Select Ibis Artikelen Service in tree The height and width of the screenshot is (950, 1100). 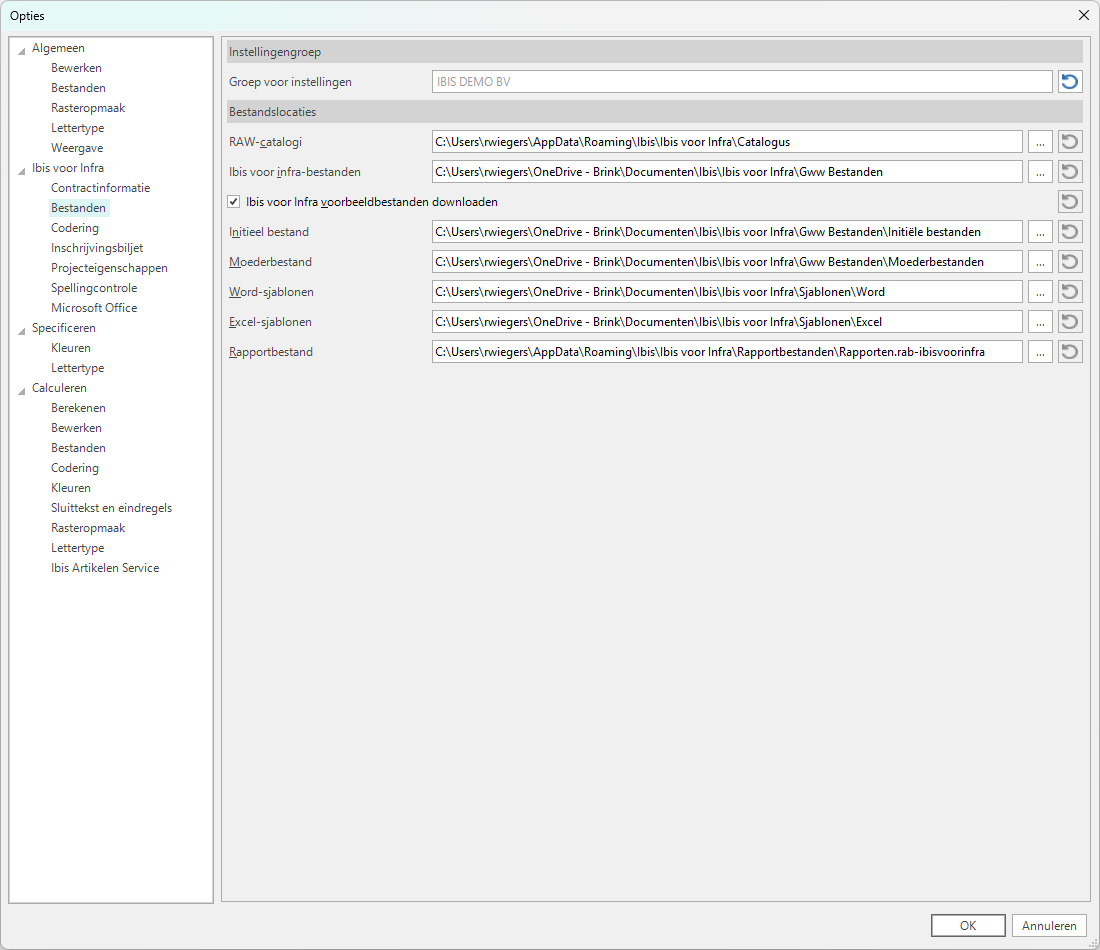(105, 568)
